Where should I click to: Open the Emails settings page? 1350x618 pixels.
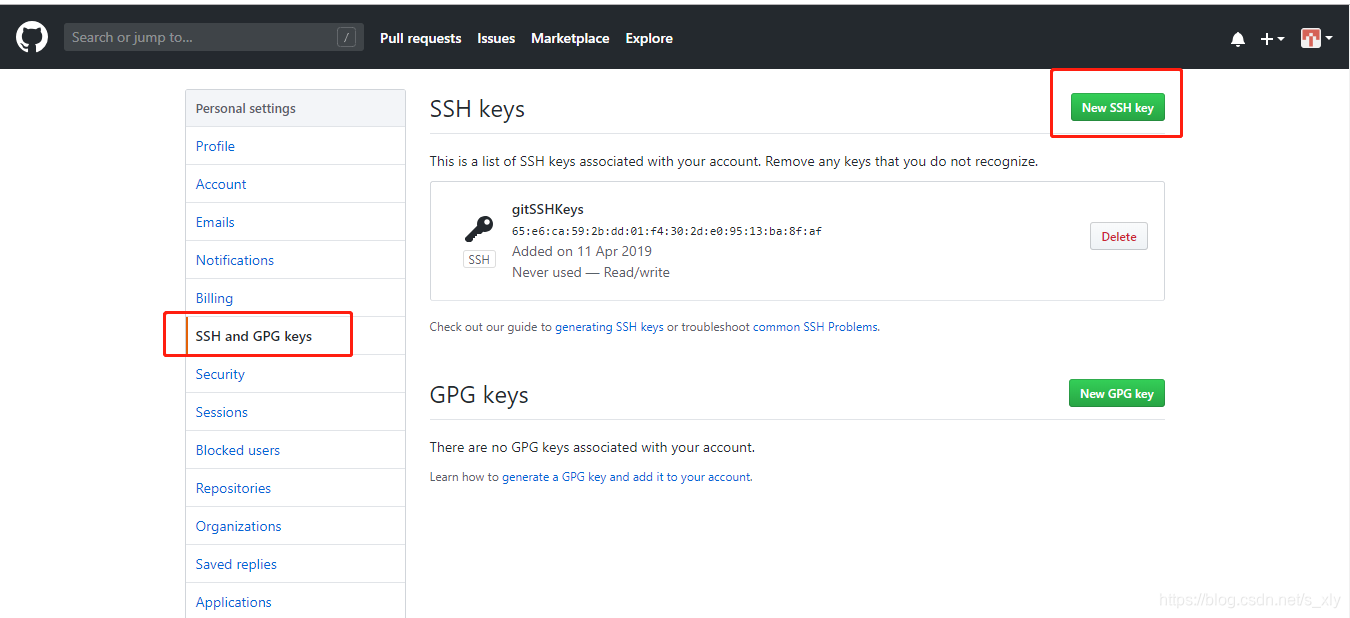(295, 222)
